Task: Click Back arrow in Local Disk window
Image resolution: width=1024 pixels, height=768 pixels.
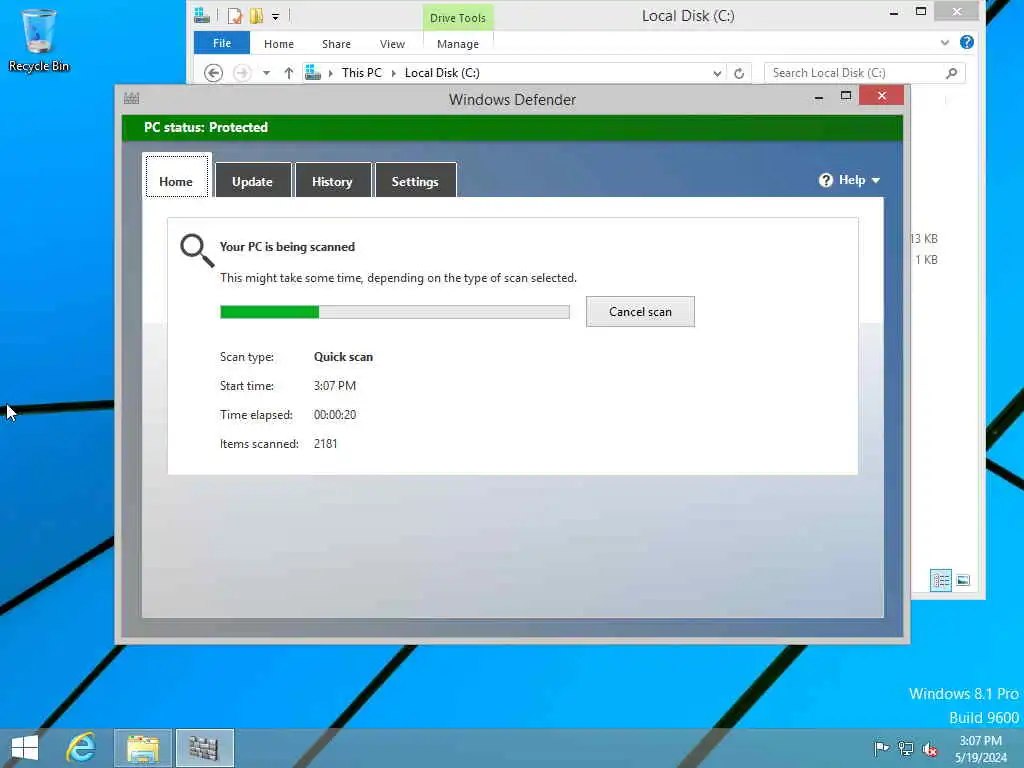Action: point(213,73)
